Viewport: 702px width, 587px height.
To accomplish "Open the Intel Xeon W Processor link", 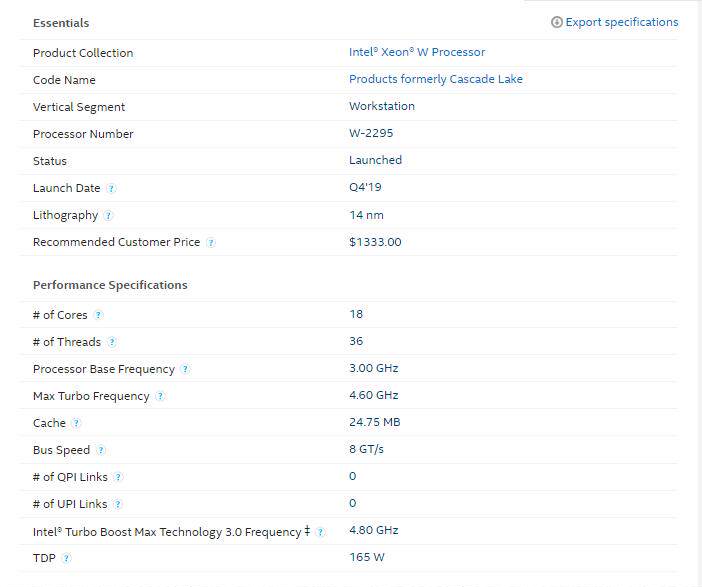I will pos(417,52).
